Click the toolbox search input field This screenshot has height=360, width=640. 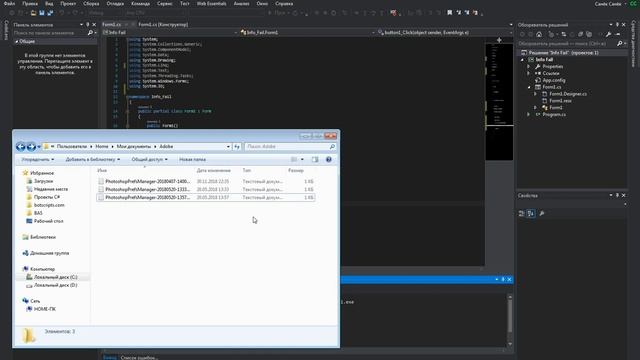pos(50,33)
